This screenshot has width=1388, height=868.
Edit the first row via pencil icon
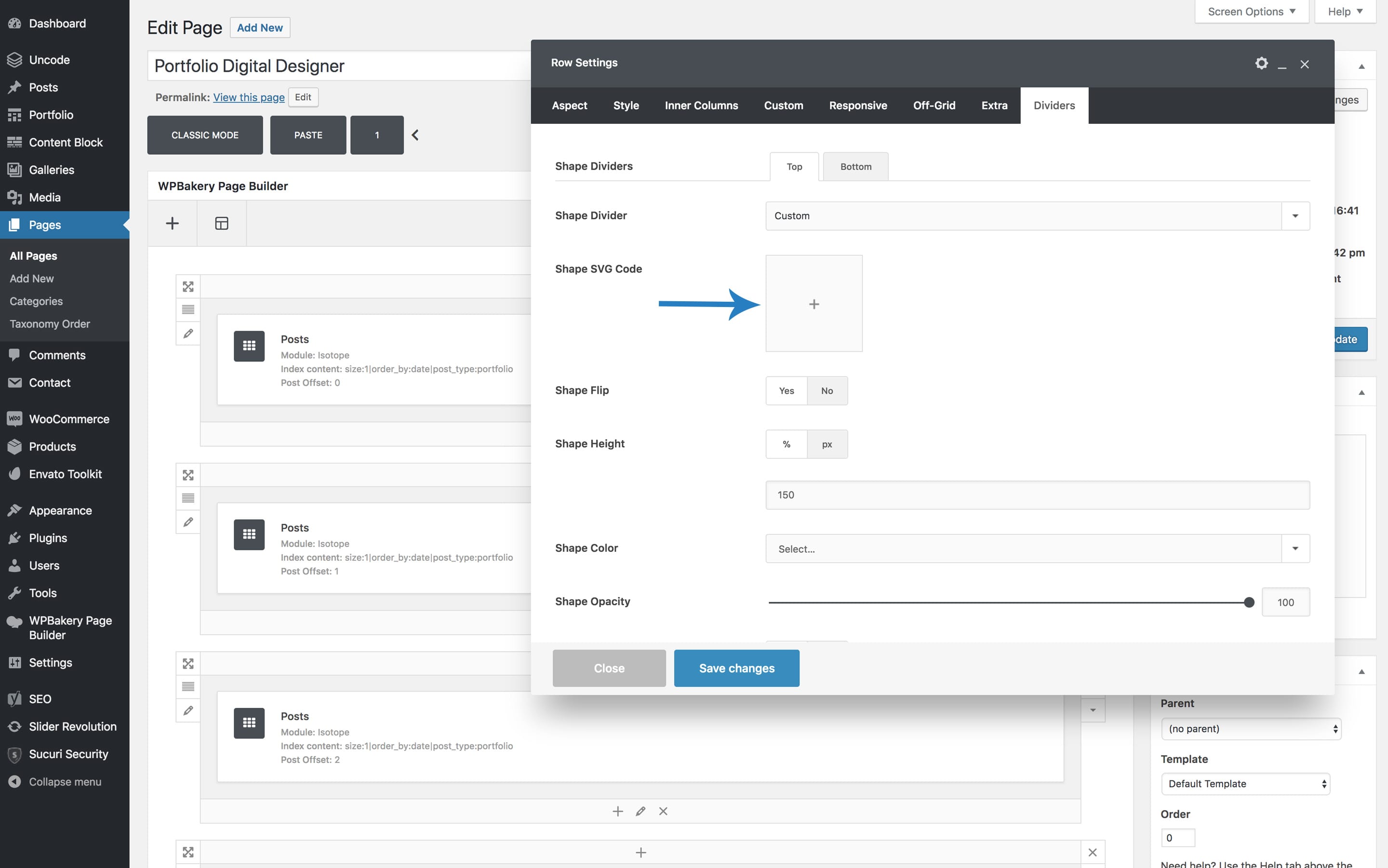pyautogui.click(x=187, y=334)
